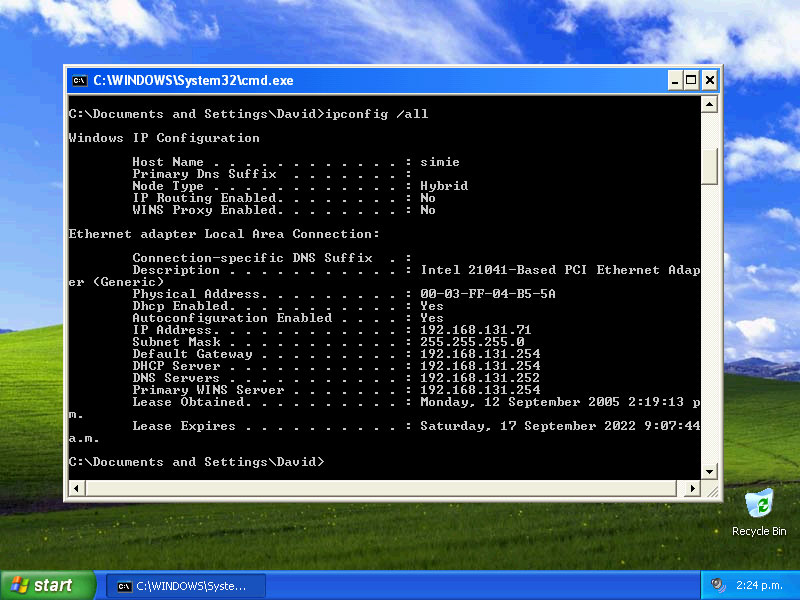This screenshot has width=800, height=600.
Task: Click the Start button
Action: point(47,585)
